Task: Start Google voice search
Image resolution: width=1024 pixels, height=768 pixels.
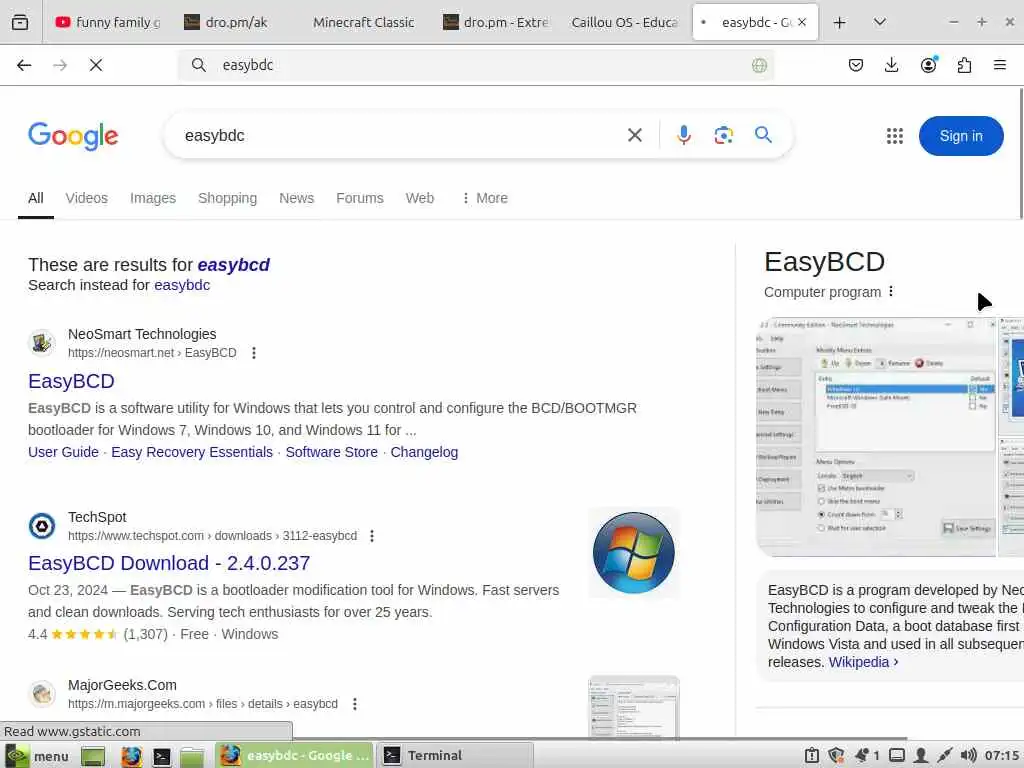Action: [684, 135]
